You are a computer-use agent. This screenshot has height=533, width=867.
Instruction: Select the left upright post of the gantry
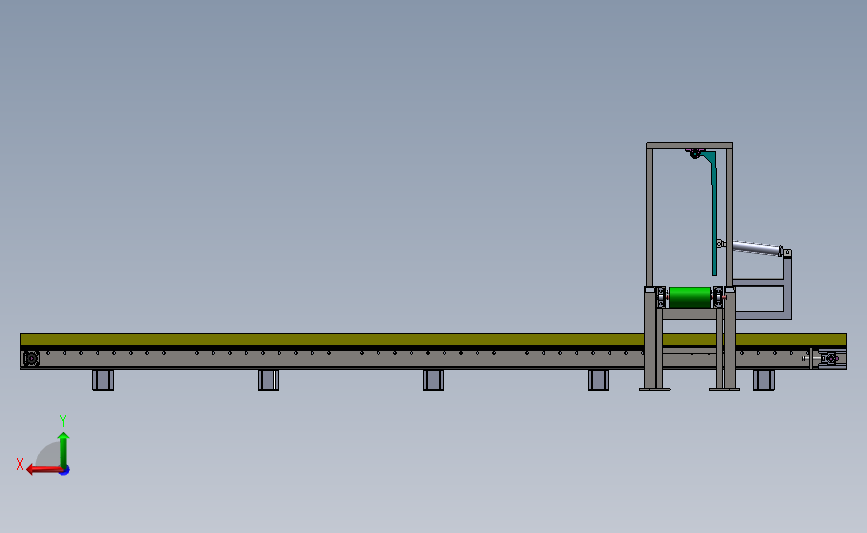[650, 217]
